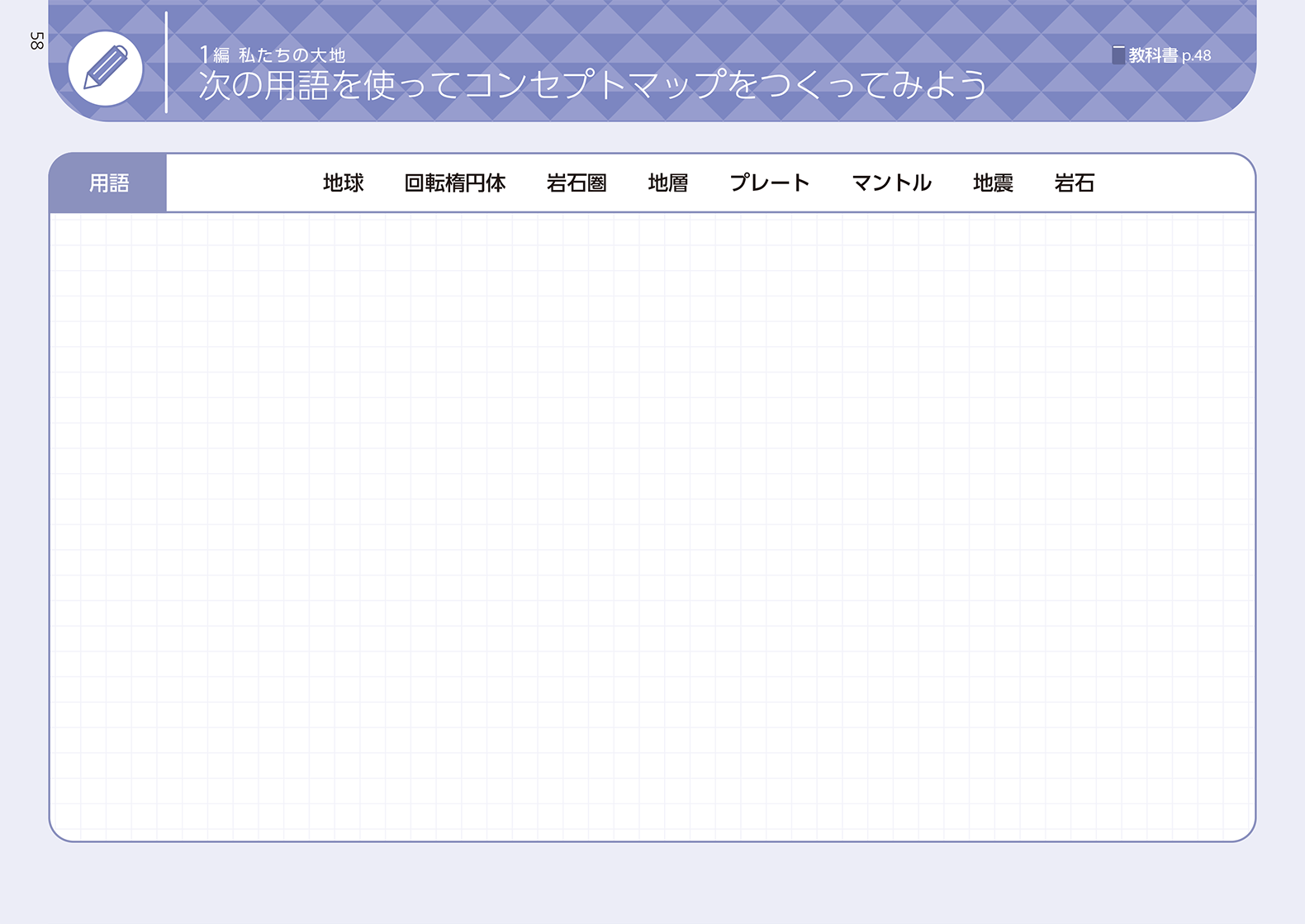Screen dimensions: 1305x924
Task: Click the term 地震
Action: coord(993,183)
